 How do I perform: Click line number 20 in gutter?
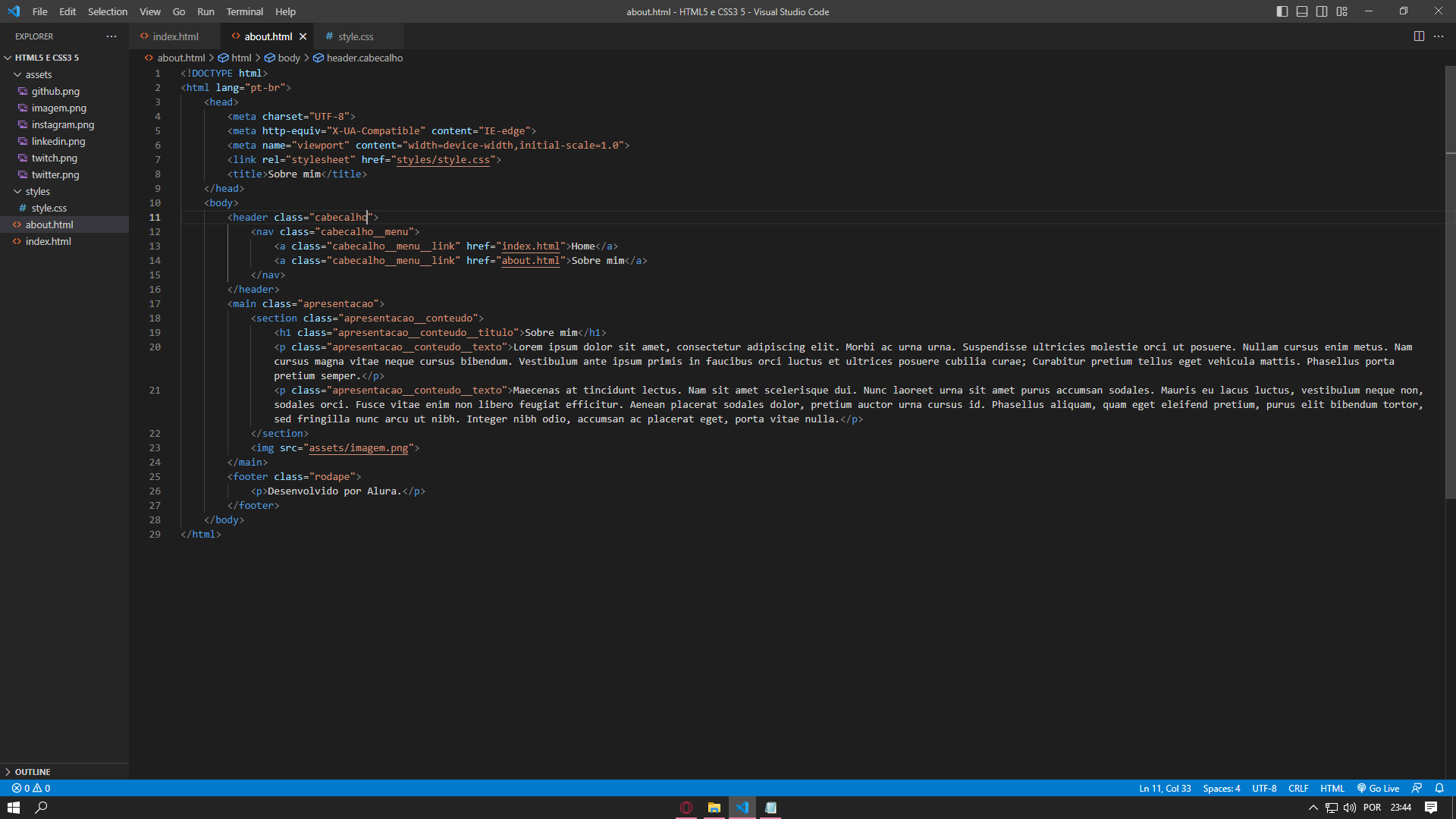pos(155,347)
